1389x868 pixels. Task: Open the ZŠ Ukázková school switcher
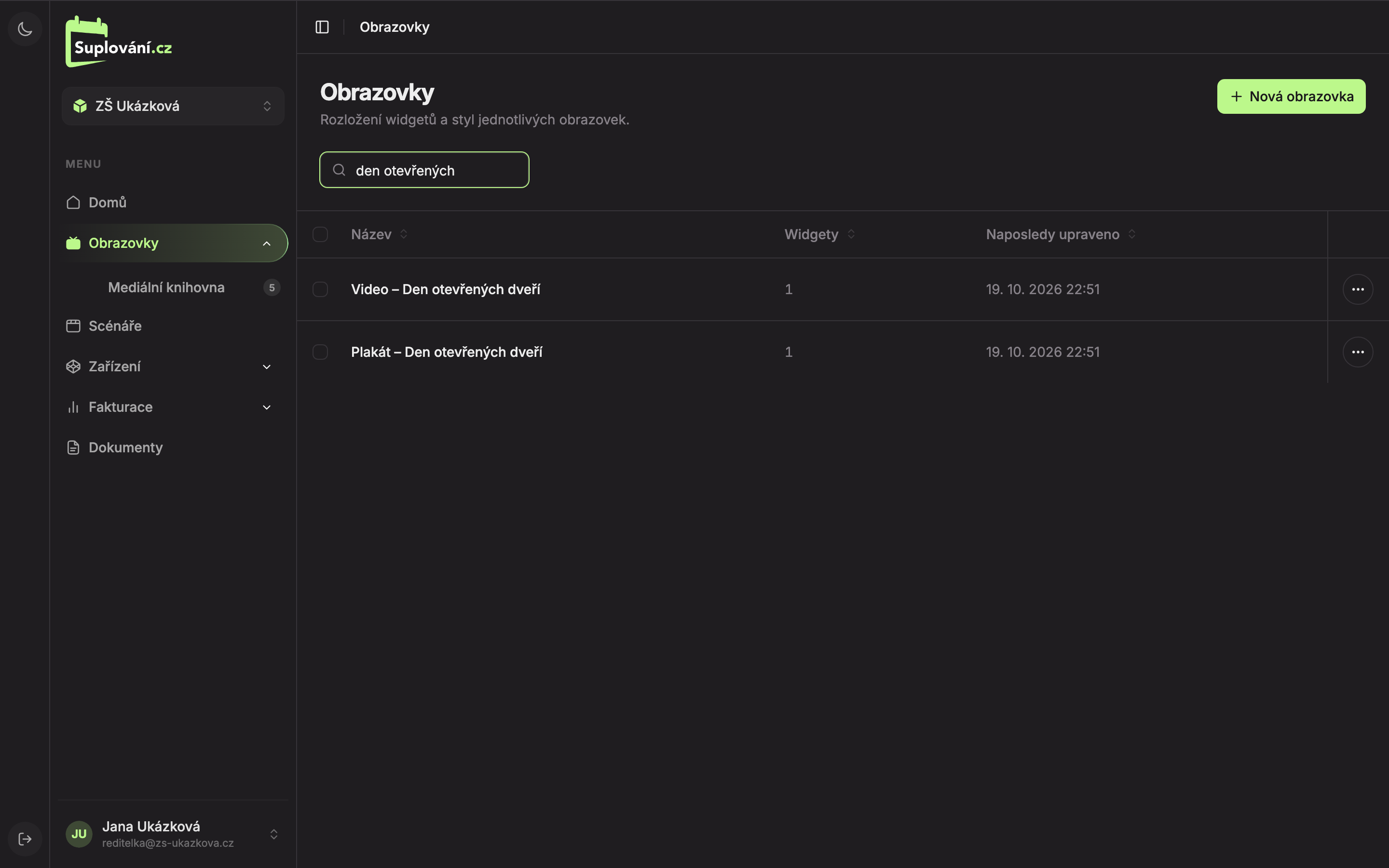tap(173, 106)
